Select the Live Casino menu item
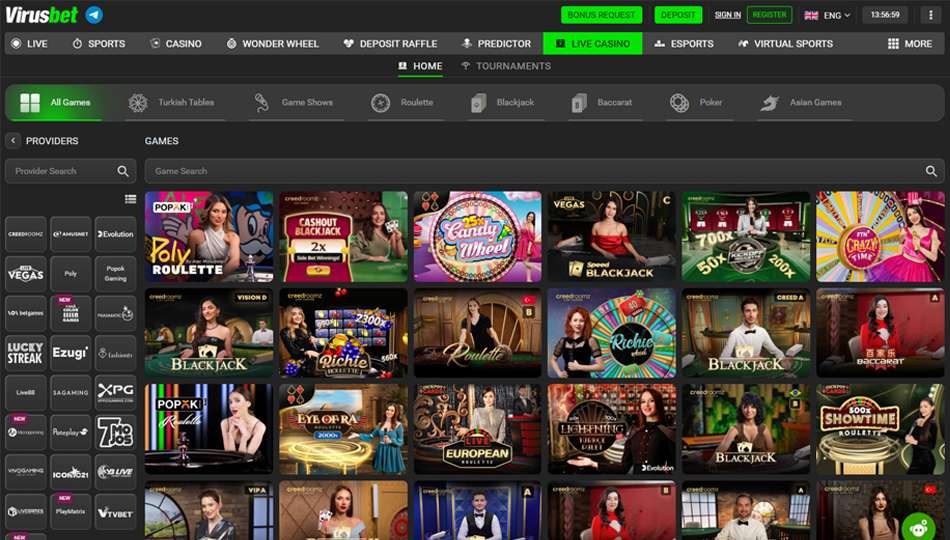This screenshot has height=540, width=950. pos(593,44)
